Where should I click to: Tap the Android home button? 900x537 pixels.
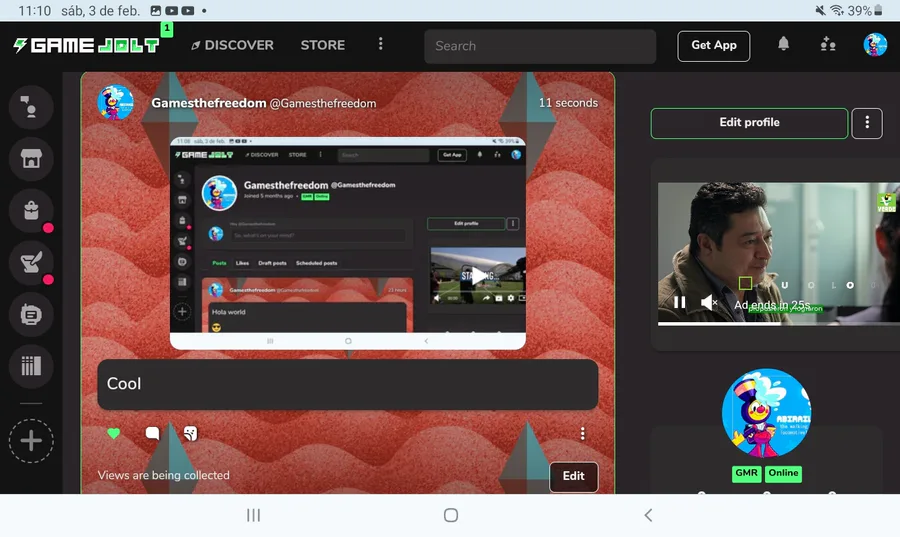coord(451,515)
